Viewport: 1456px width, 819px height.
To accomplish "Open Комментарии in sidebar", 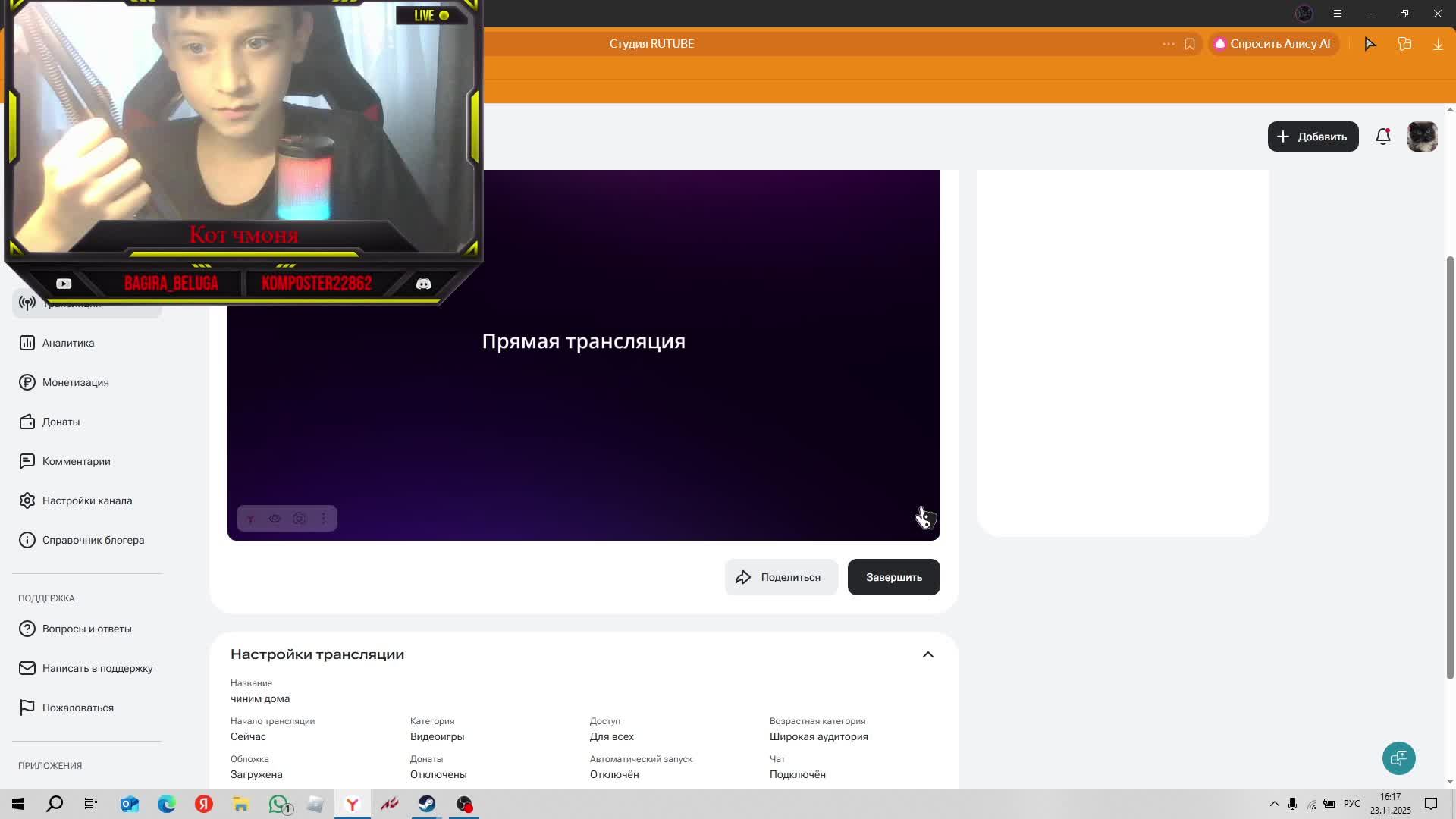I will (76, 461).
